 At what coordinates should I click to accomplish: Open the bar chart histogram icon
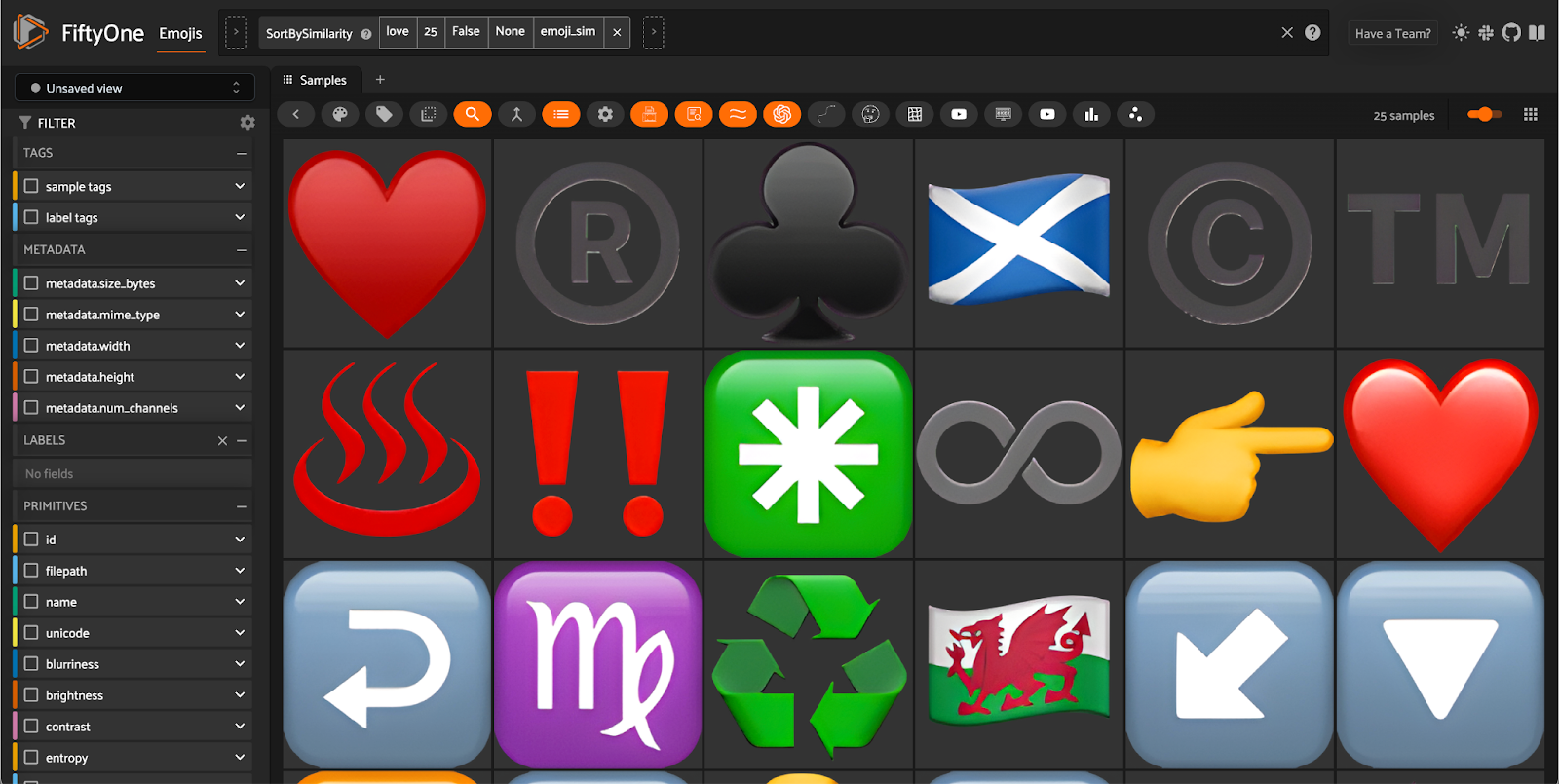1091,114
